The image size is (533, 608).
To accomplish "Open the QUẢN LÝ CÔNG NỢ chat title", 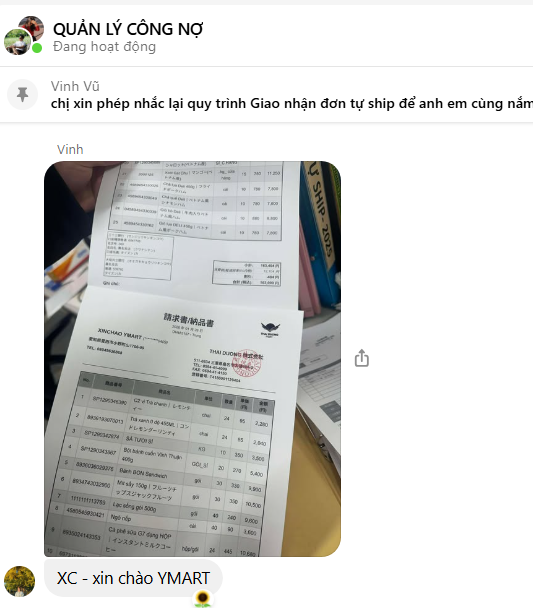I will [x=128, y=29].
